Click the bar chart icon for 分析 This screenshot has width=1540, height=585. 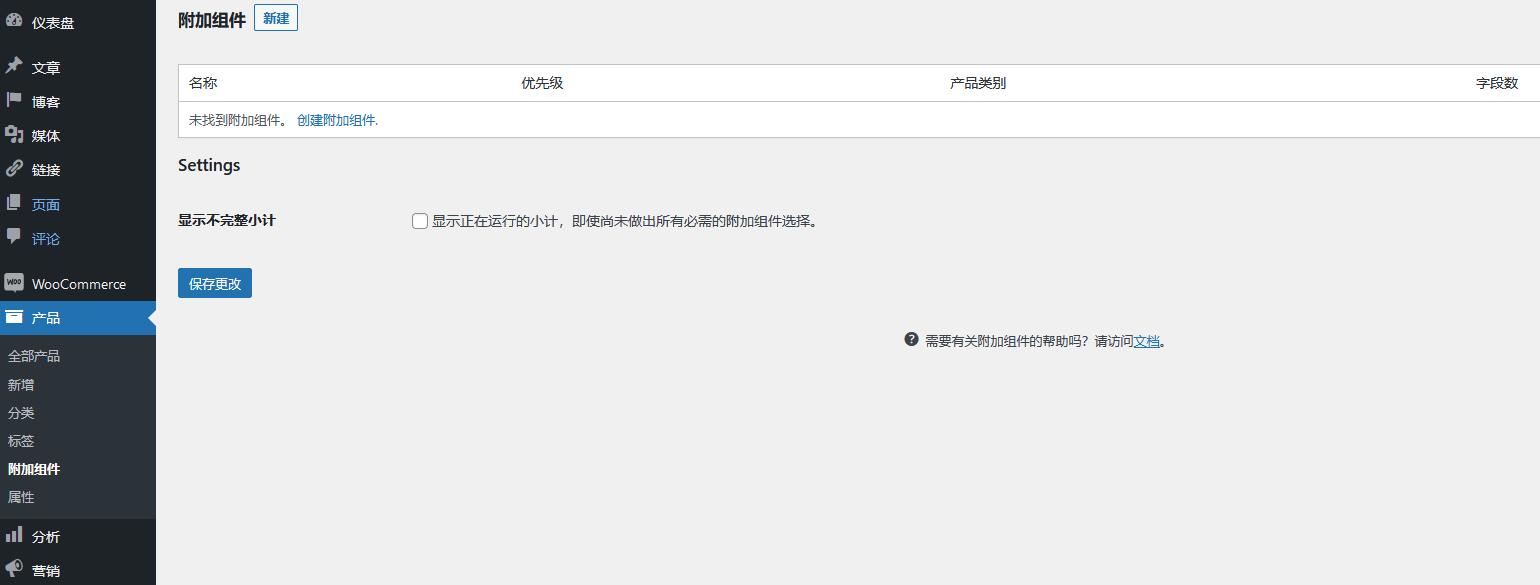click(x=14, y=536)
